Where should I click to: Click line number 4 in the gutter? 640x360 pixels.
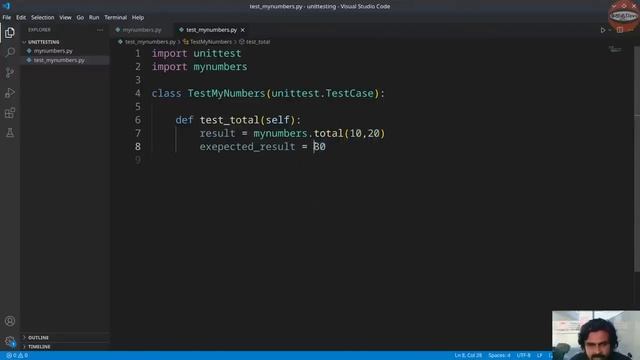pos(138,93)
